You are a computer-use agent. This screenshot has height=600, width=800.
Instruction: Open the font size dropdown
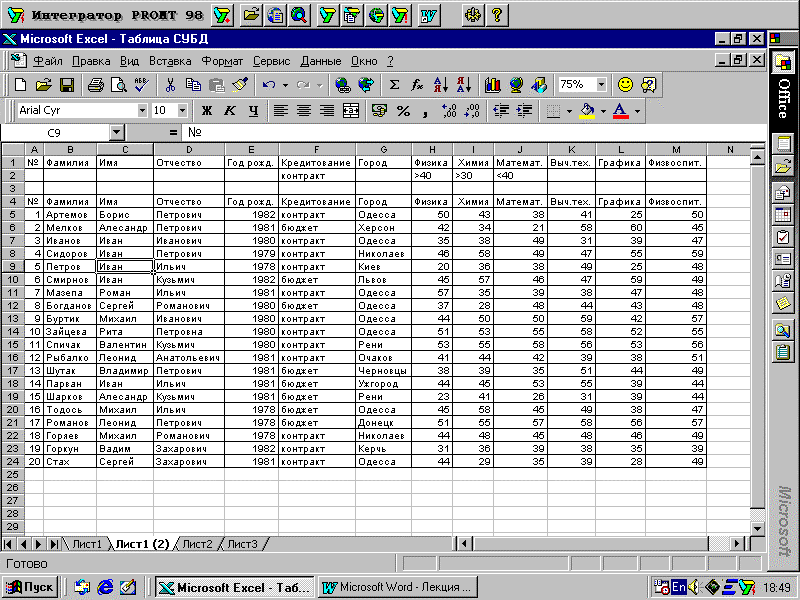tap(182, 110)
